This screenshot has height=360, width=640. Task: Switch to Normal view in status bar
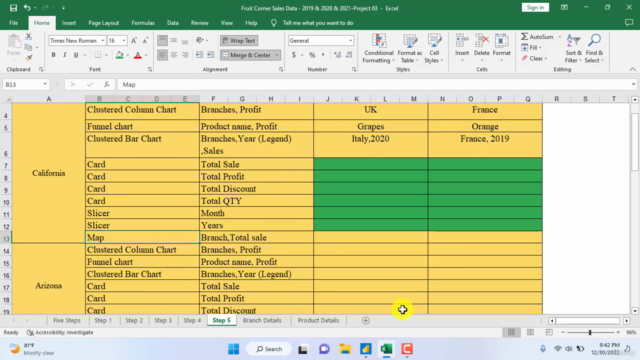click(511, 333)
